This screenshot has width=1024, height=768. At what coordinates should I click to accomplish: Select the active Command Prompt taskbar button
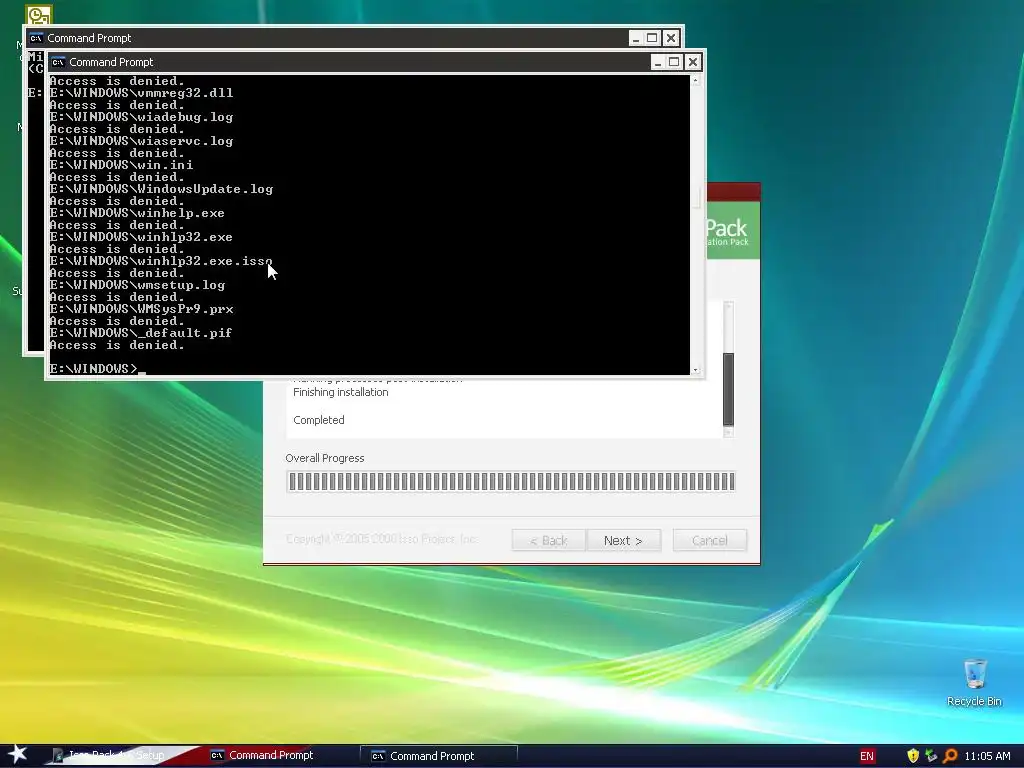(439, 756)
